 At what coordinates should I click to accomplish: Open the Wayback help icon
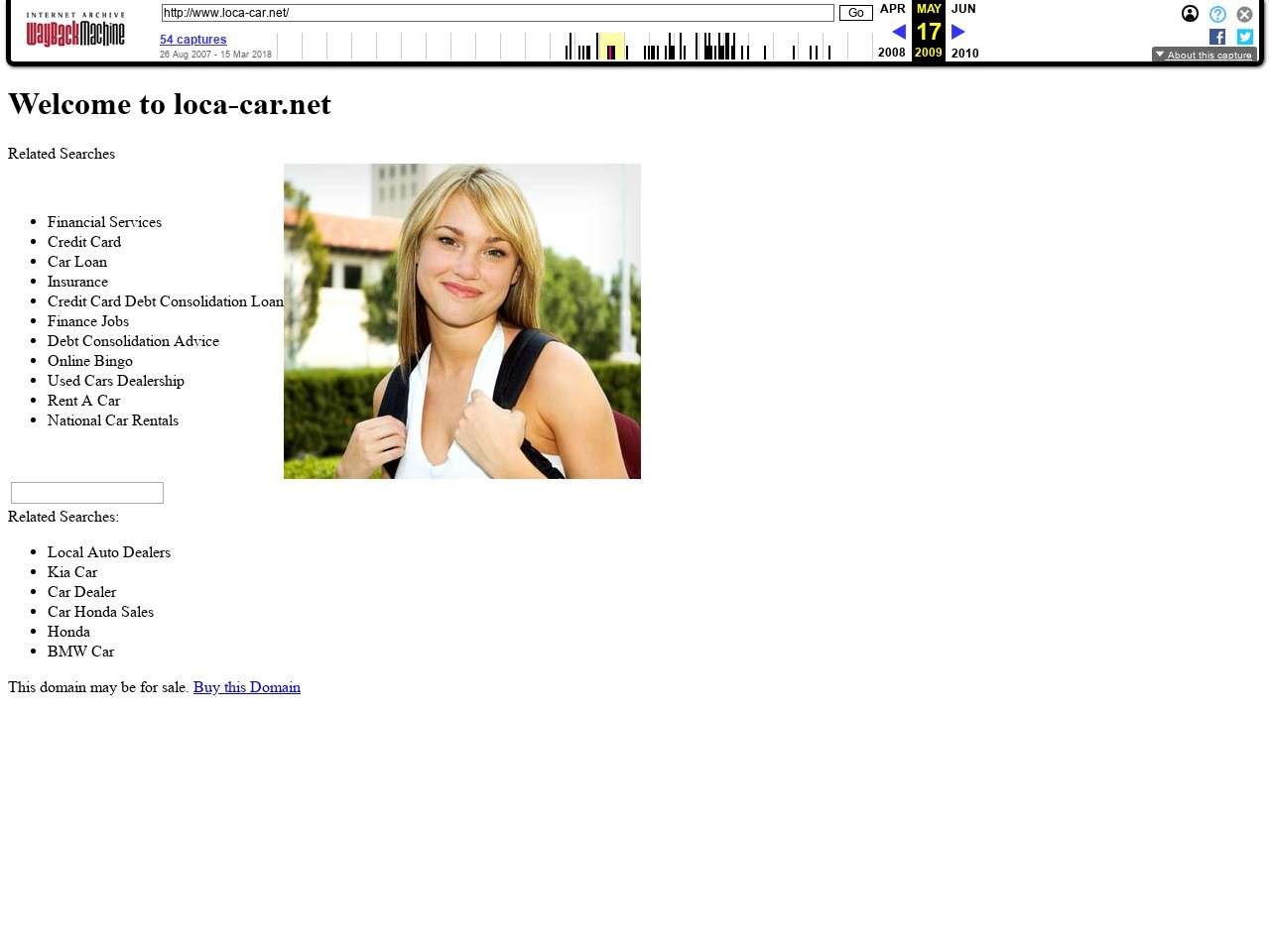pos(1217,14)
